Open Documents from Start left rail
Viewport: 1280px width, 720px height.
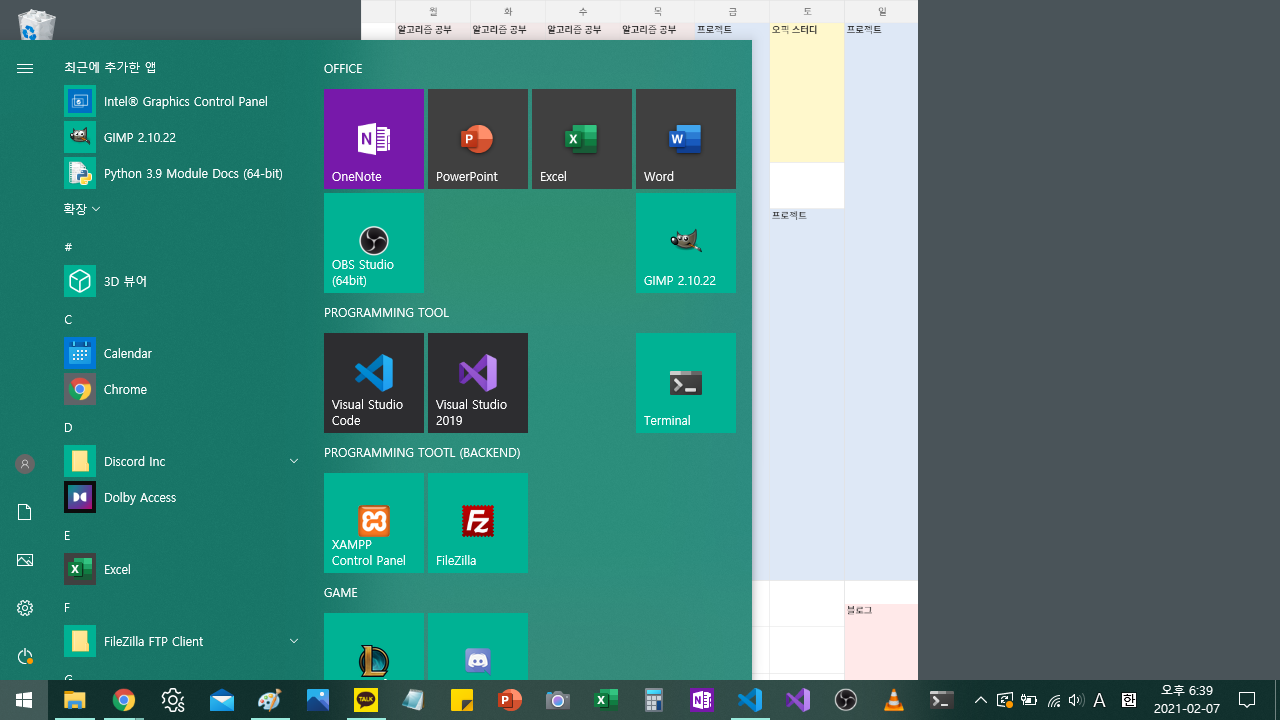tap(25, 512)
